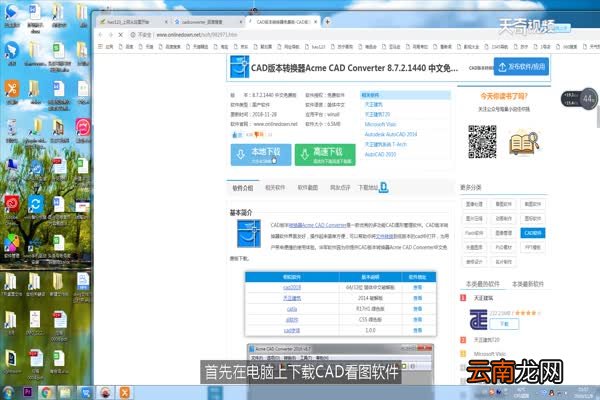Open cad2018 link in the table
The image size is (600, 400).
(x=292, y=287)
